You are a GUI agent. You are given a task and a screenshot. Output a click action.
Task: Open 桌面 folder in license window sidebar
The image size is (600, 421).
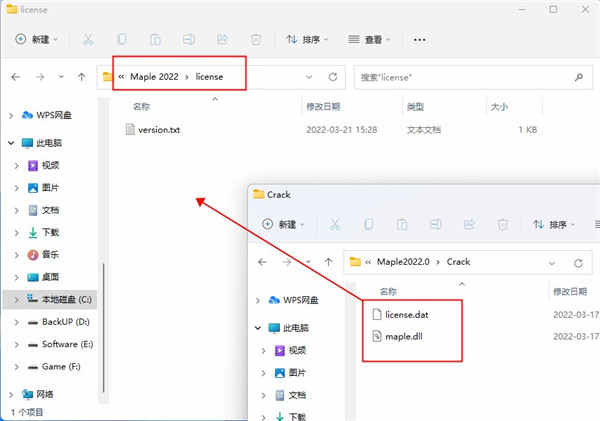[44, 277]
